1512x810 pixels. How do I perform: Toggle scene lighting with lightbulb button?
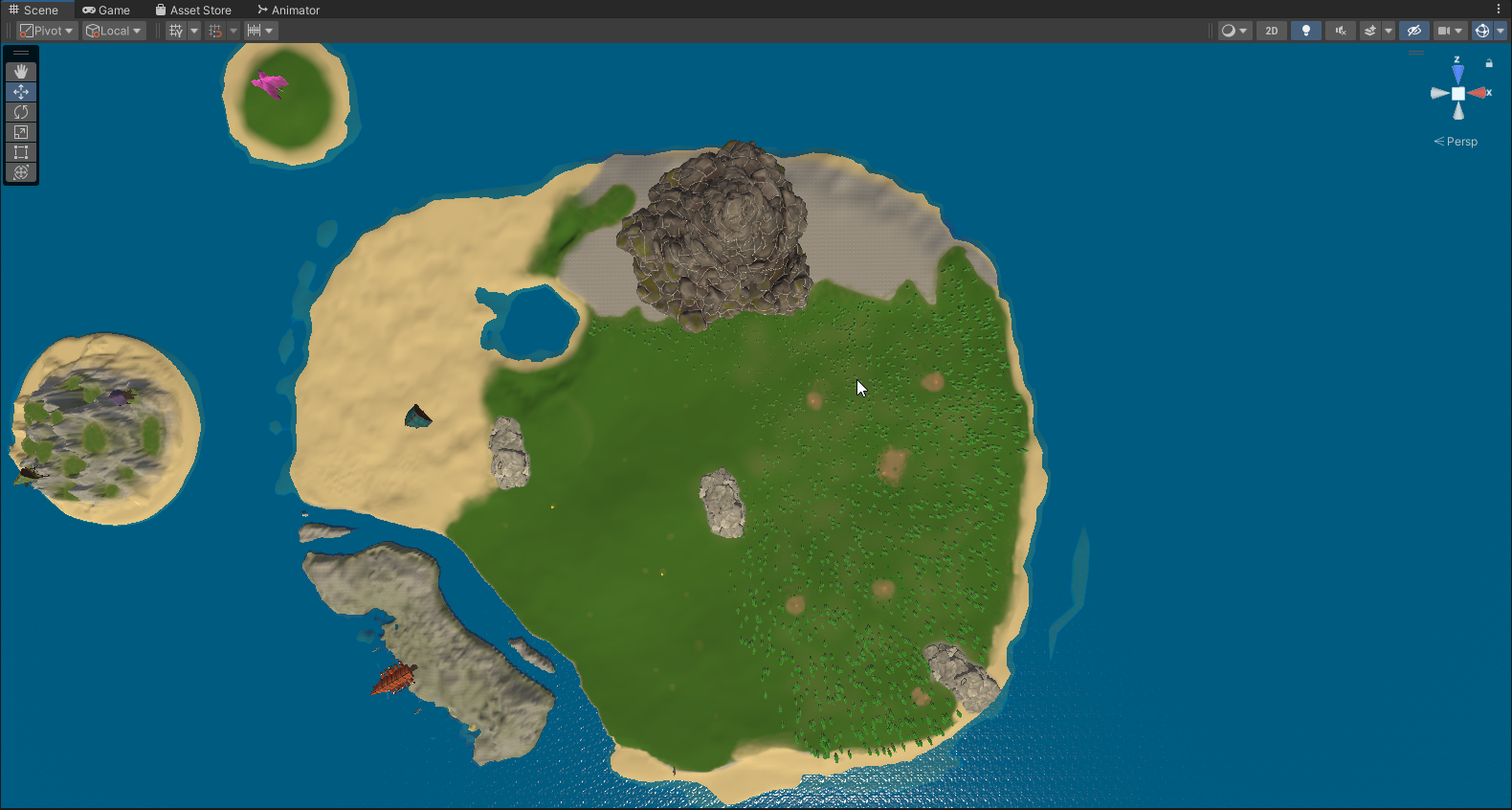click(x=1305, y=31)
